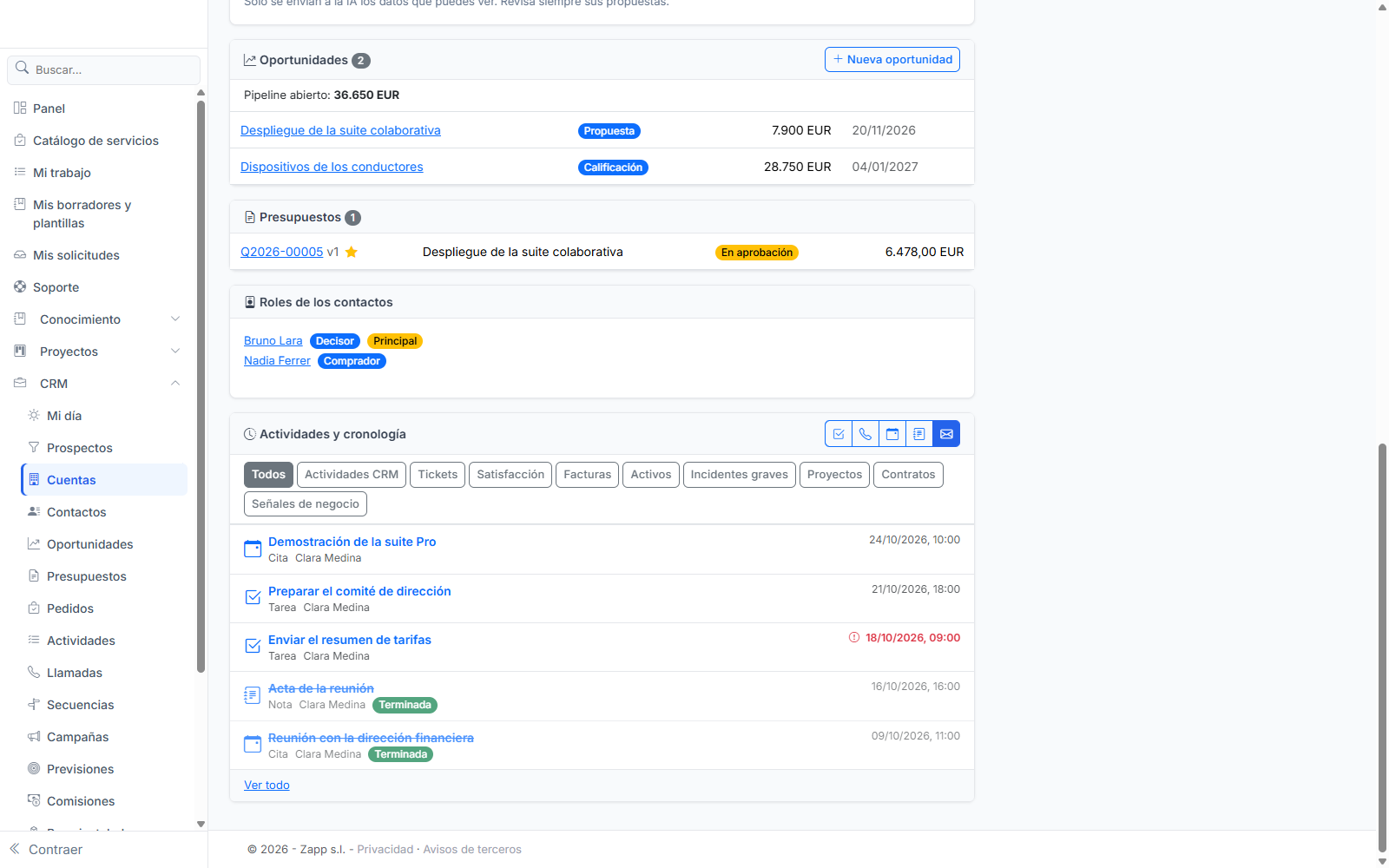The image size is (1389, 868).
Task: Open Soporte section
Action: point(56,287)
